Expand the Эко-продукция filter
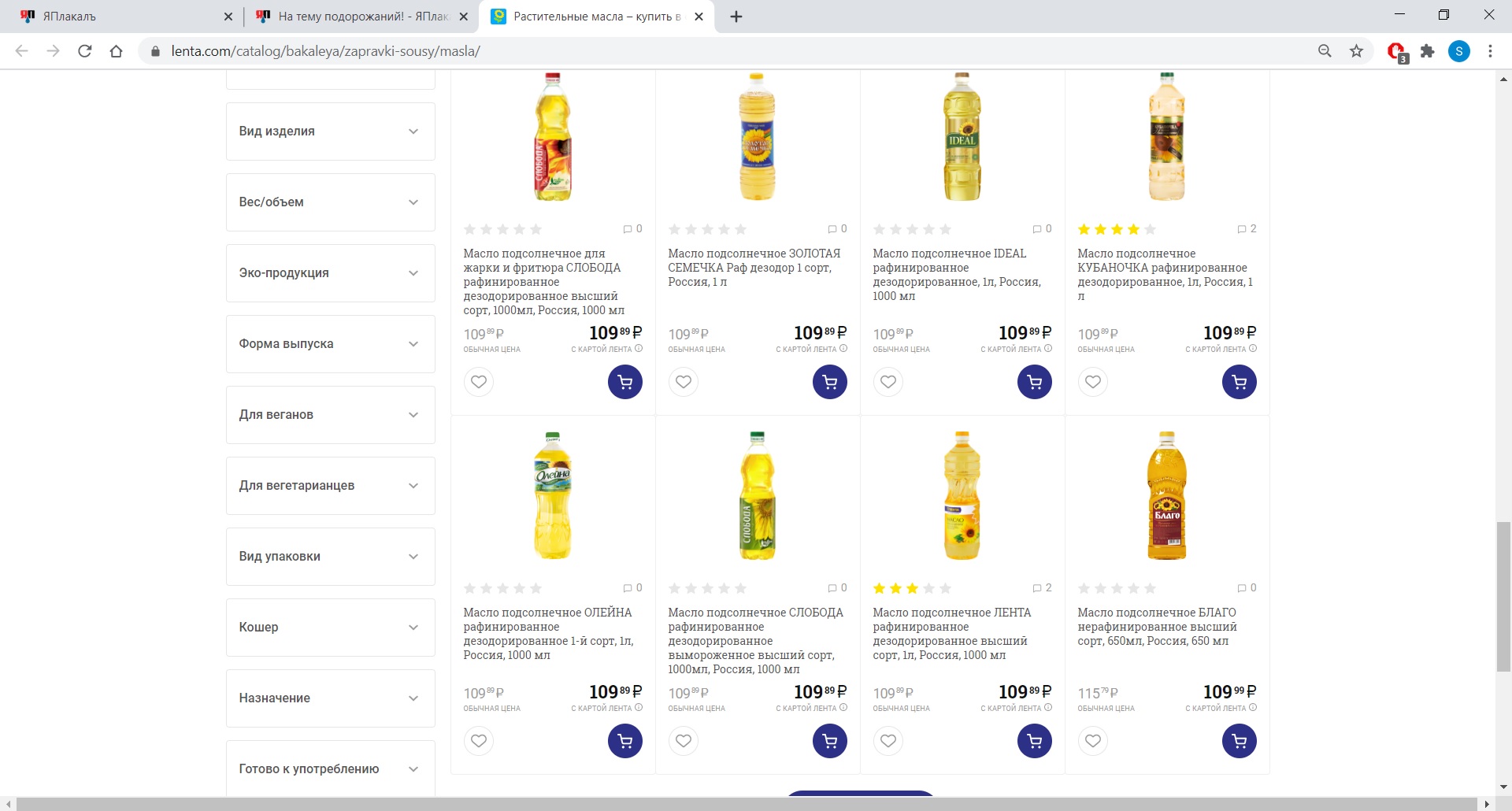 click(331, 273)
